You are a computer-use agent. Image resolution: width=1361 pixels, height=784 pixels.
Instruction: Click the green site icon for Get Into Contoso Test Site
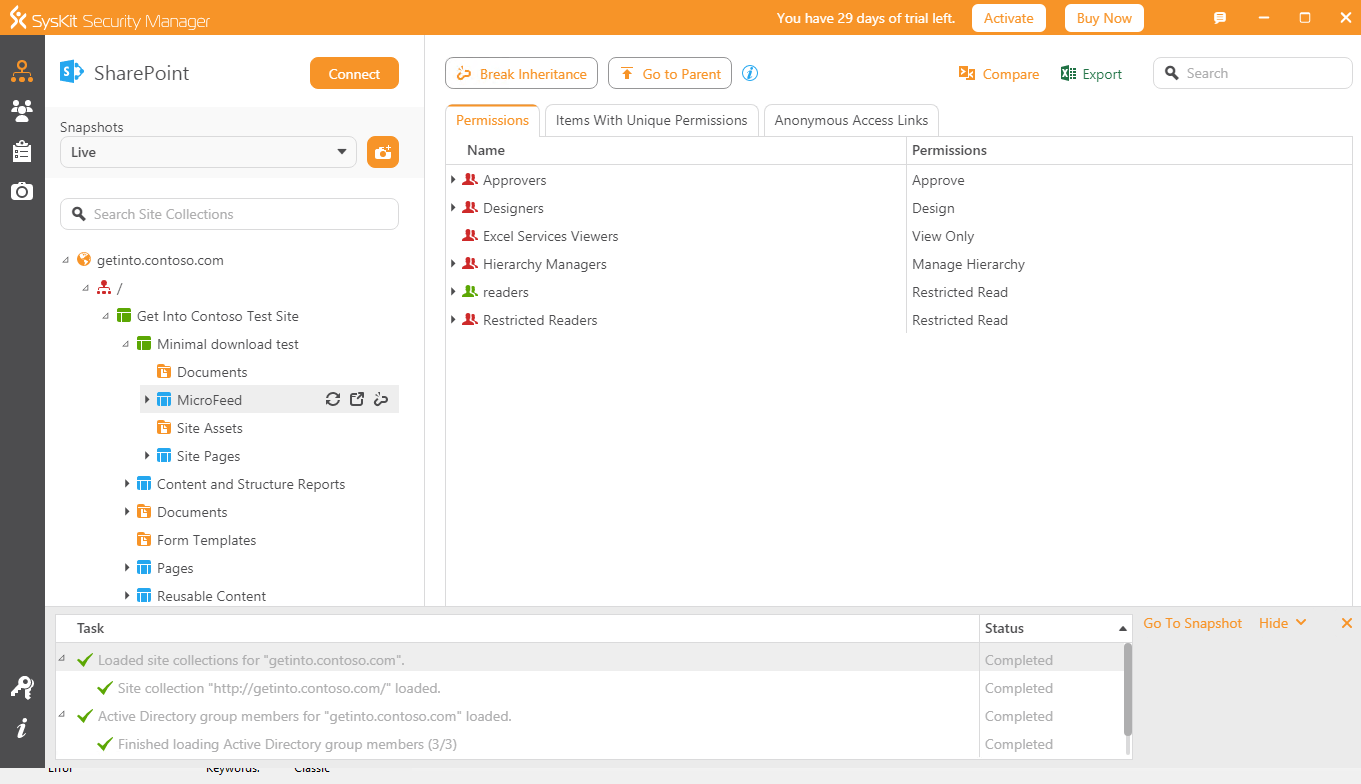pyautogui.click(x=124, y=316)
